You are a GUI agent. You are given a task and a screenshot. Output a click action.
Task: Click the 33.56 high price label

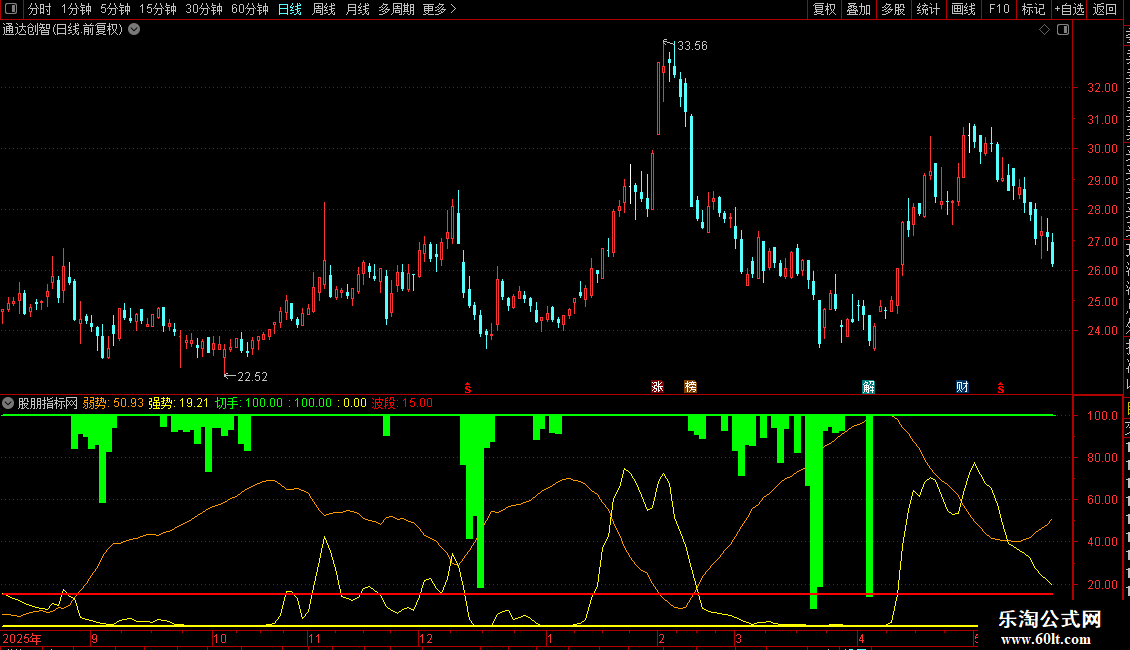tap(692, 45)
